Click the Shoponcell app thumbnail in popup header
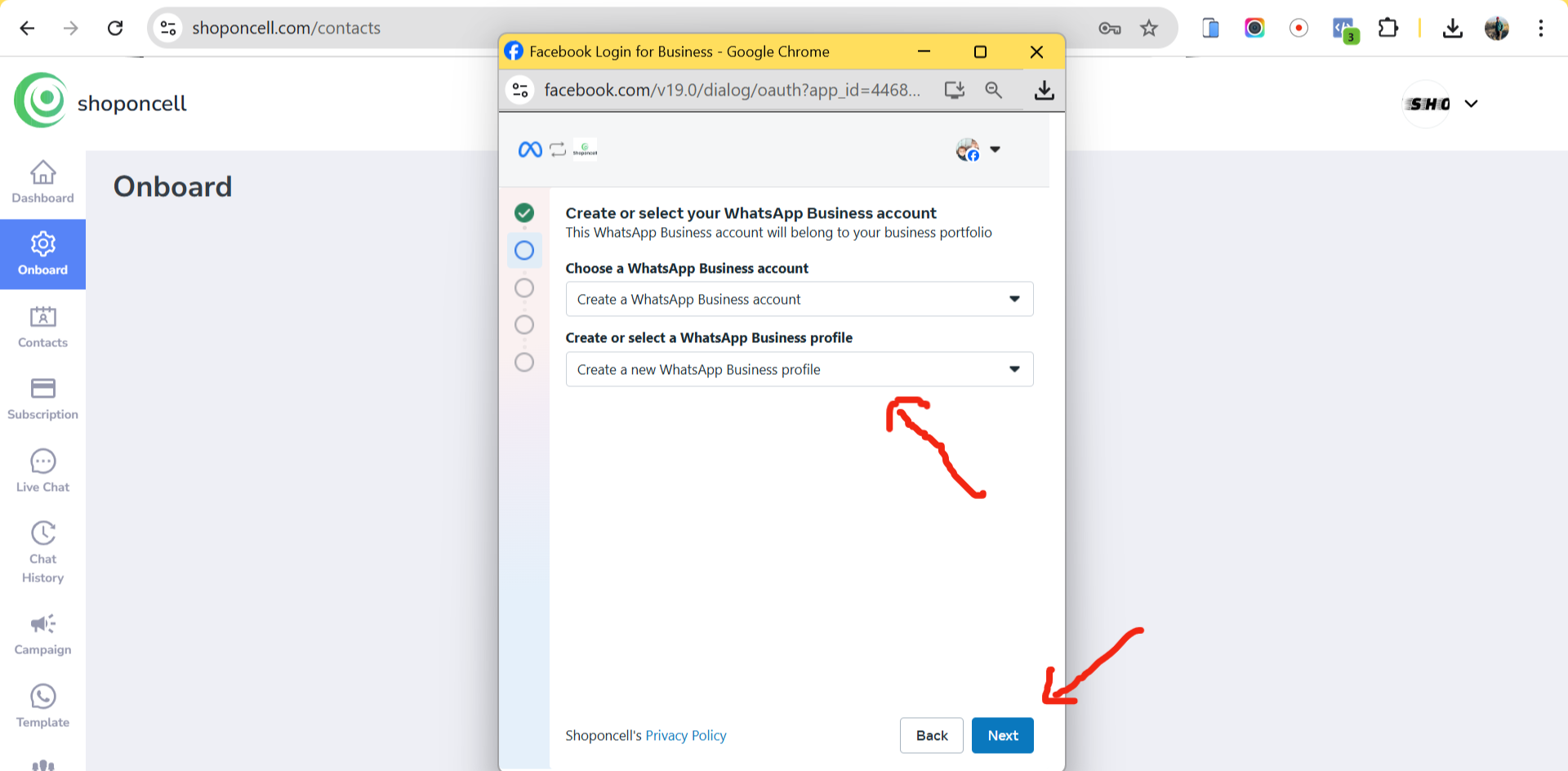This screenshot has width=1568, height=771. 585,149
